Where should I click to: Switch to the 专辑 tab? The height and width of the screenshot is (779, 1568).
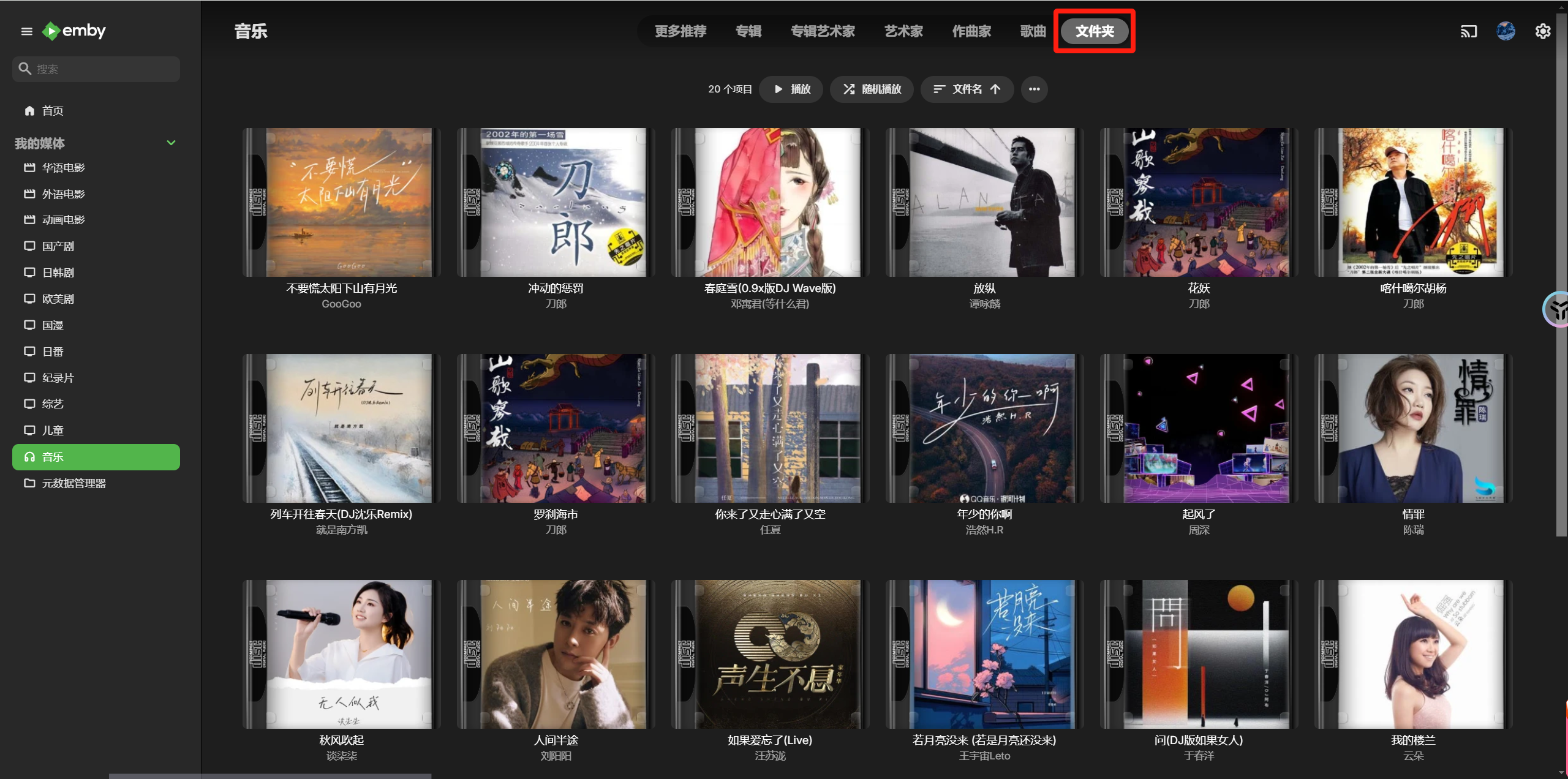748,31
